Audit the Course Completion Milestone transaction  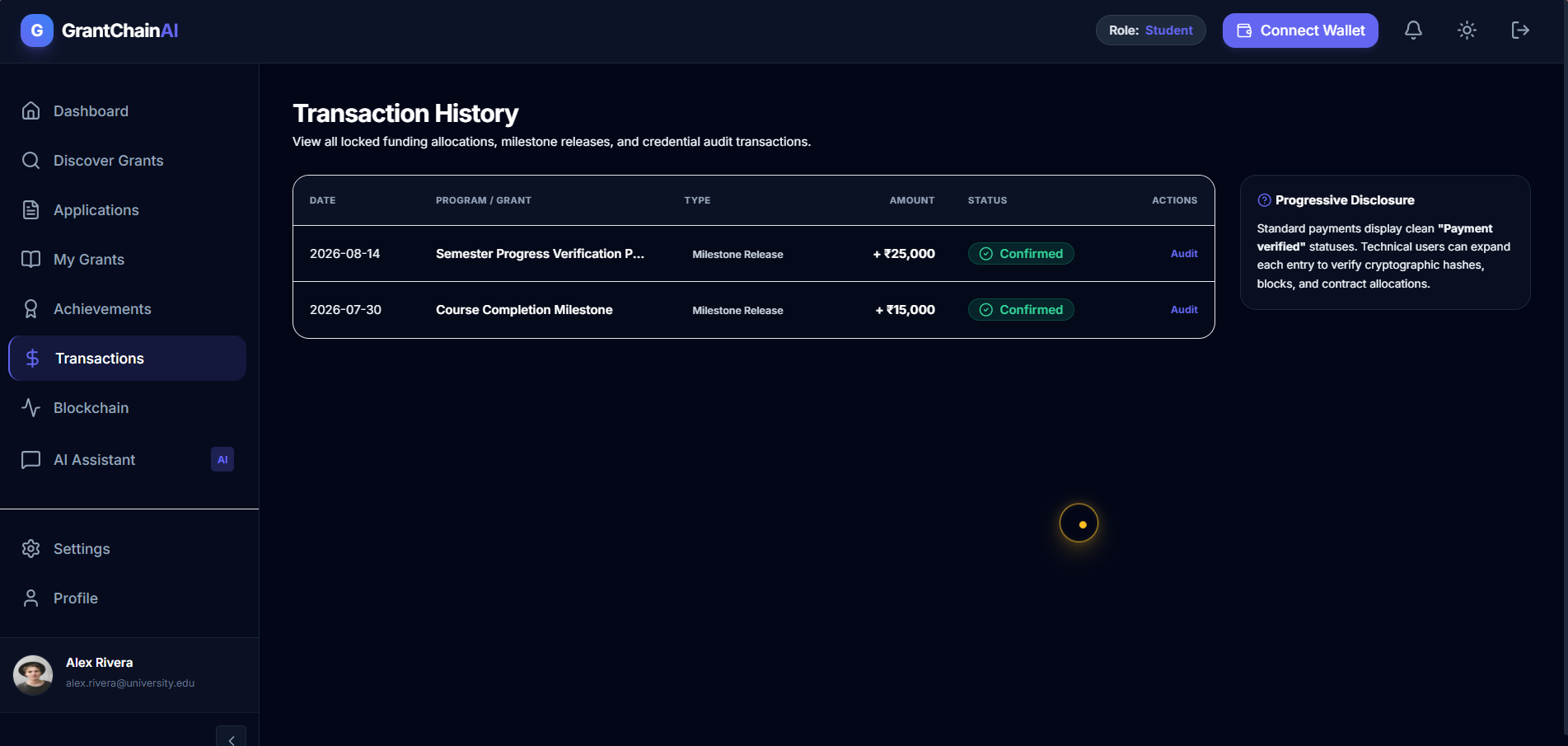pyautogui.click(x=1184, y=310)
